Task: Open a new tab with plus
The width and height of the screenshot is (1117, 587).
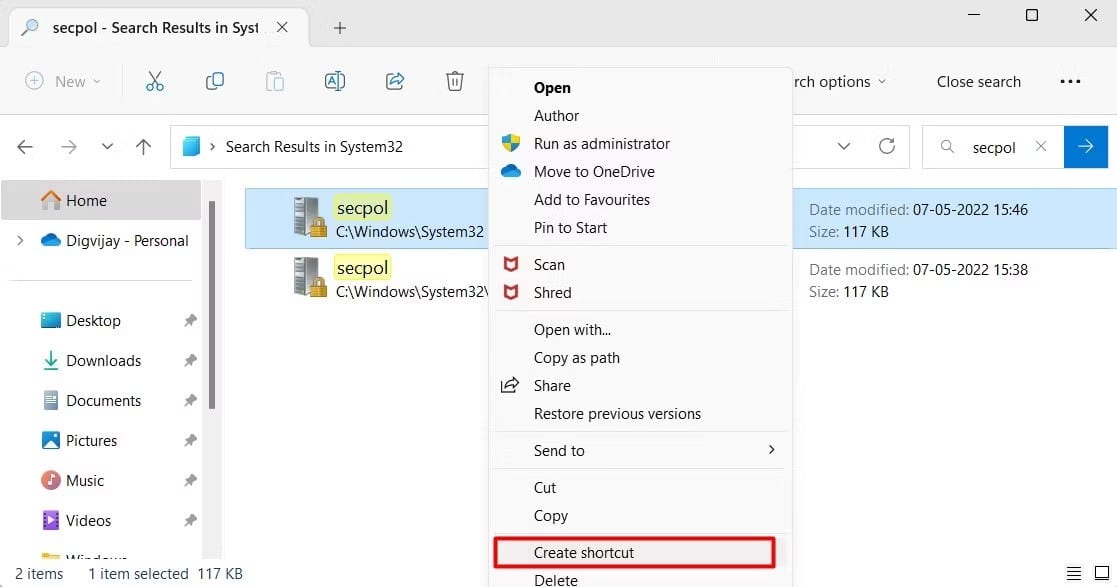Action: (340, 28)
